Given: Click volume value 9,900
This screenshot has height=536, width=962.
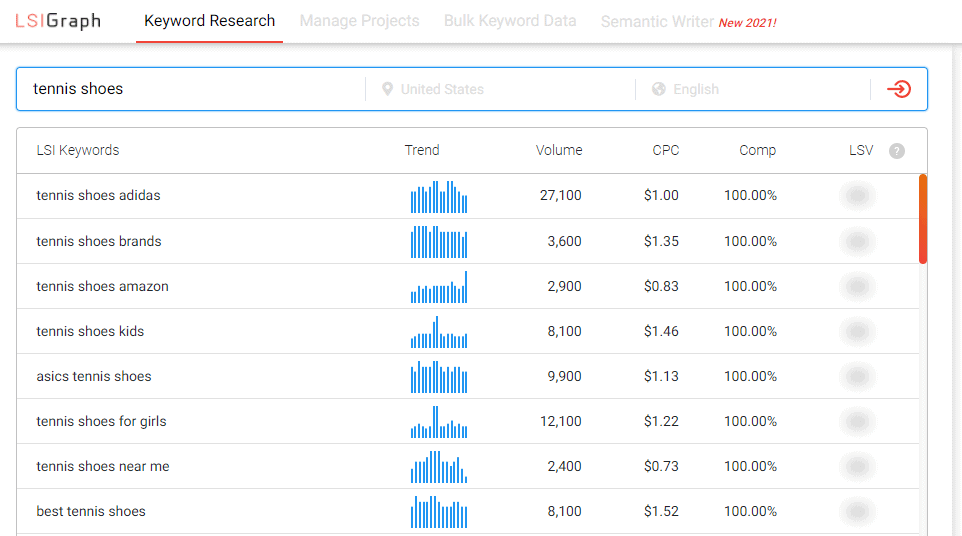Looking at the screenshot, I should tap(564, 376).
